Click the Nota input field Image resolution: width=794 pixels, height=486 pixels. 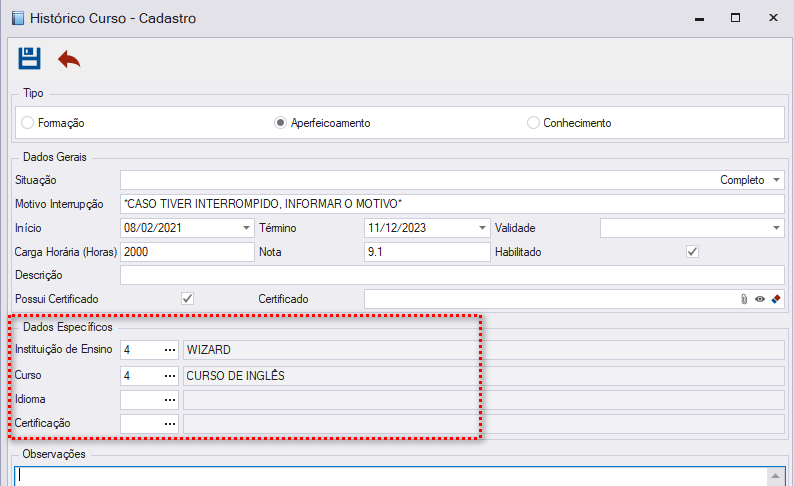coord(427,252)
